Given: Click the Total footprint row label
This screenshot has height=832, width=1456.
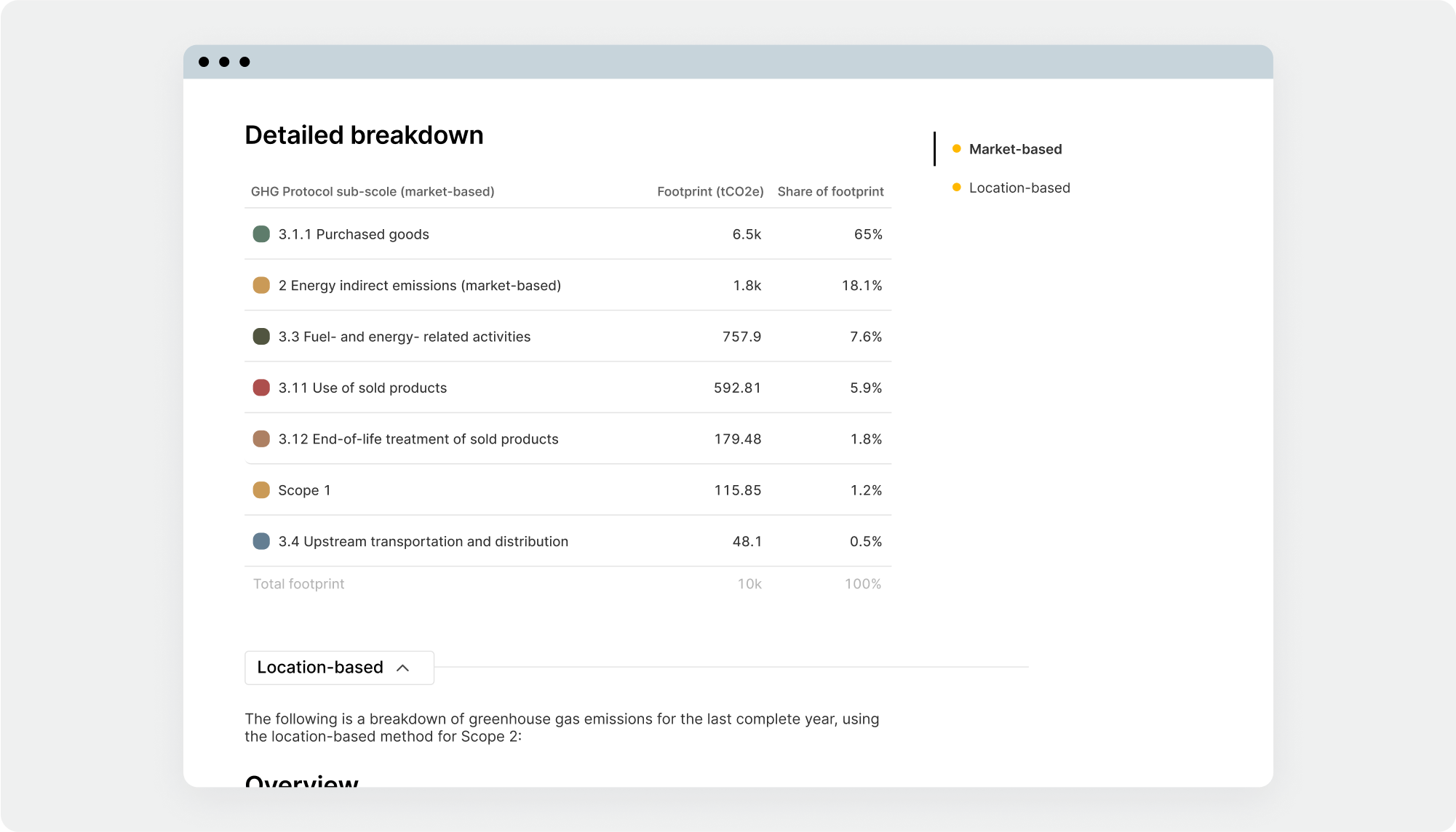Looking at the screenshot, I should pos(298,584).
